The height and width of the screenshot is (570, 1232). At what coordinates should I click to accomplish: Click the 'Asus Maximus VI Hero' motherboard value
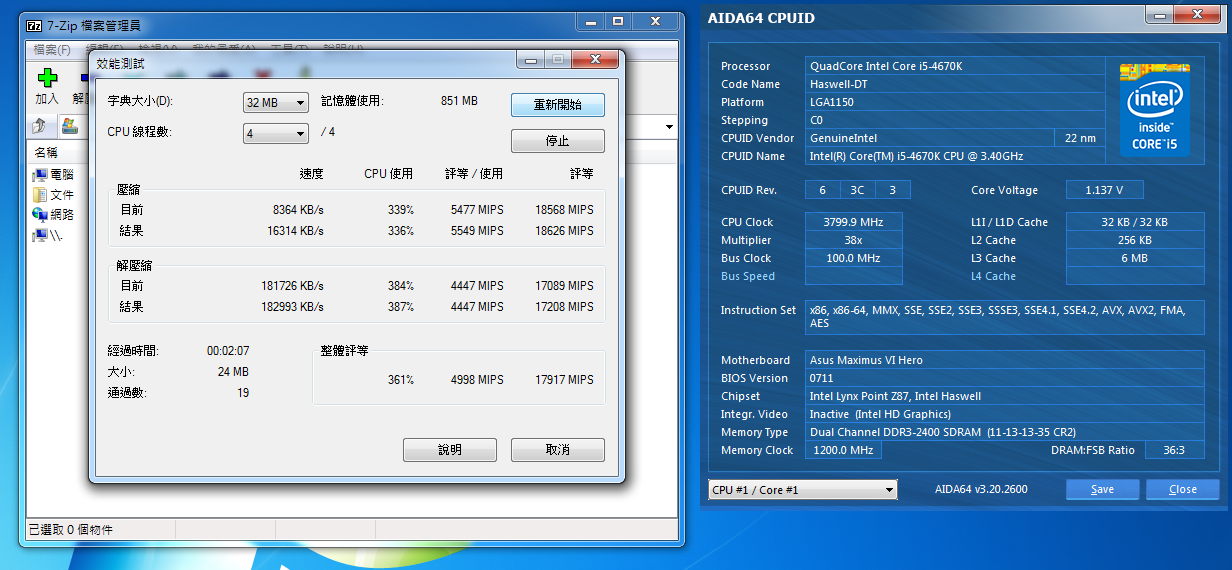[x=866, y=360]
